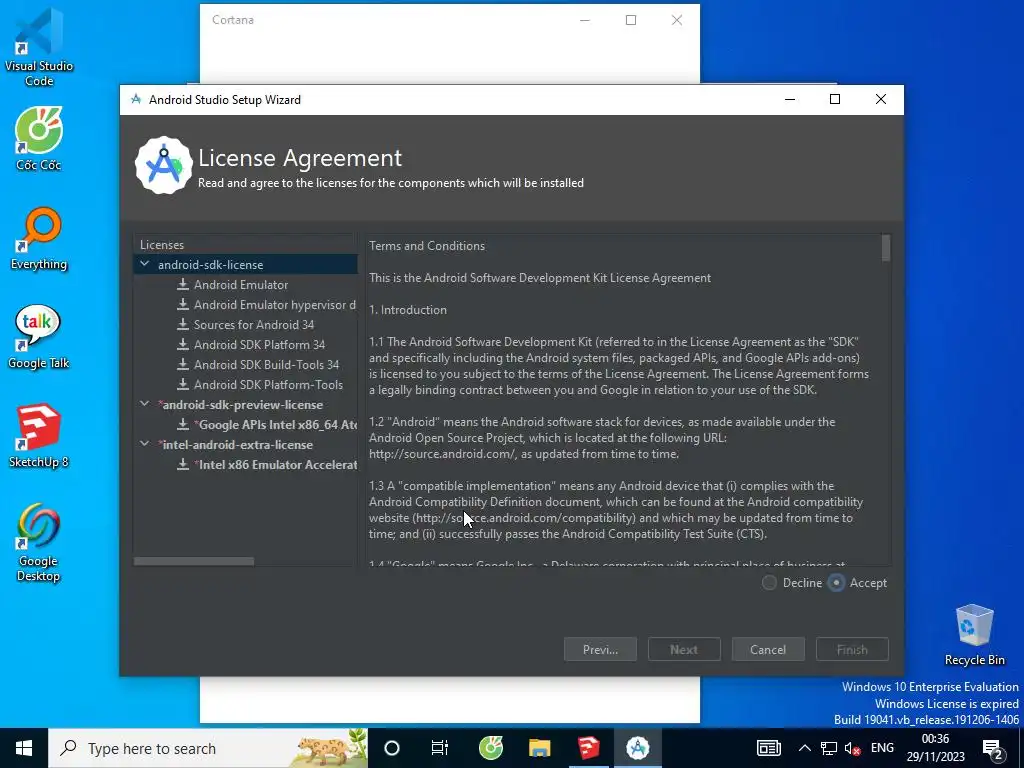1024x768 pixels.
Task: Click download icon beside Android SDK Platform 34
Action: 183,345
